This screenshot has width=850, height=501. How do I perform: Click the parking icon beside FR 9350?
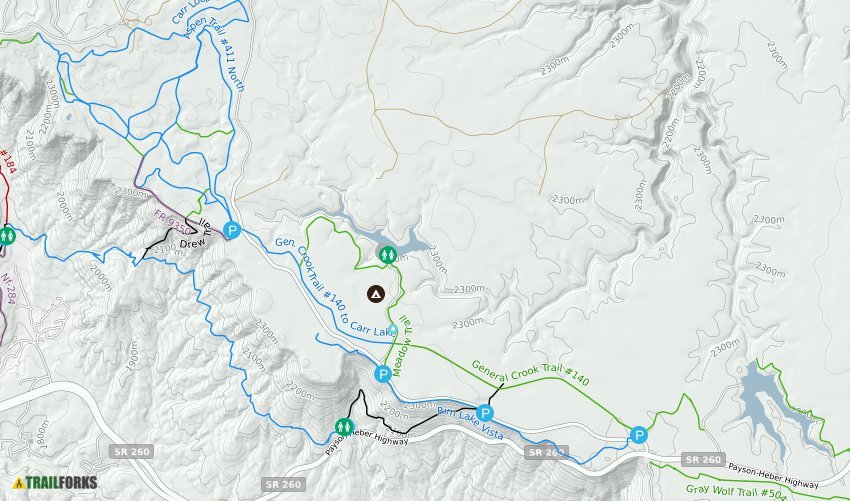pyautogui.click(x=232, y=230)
